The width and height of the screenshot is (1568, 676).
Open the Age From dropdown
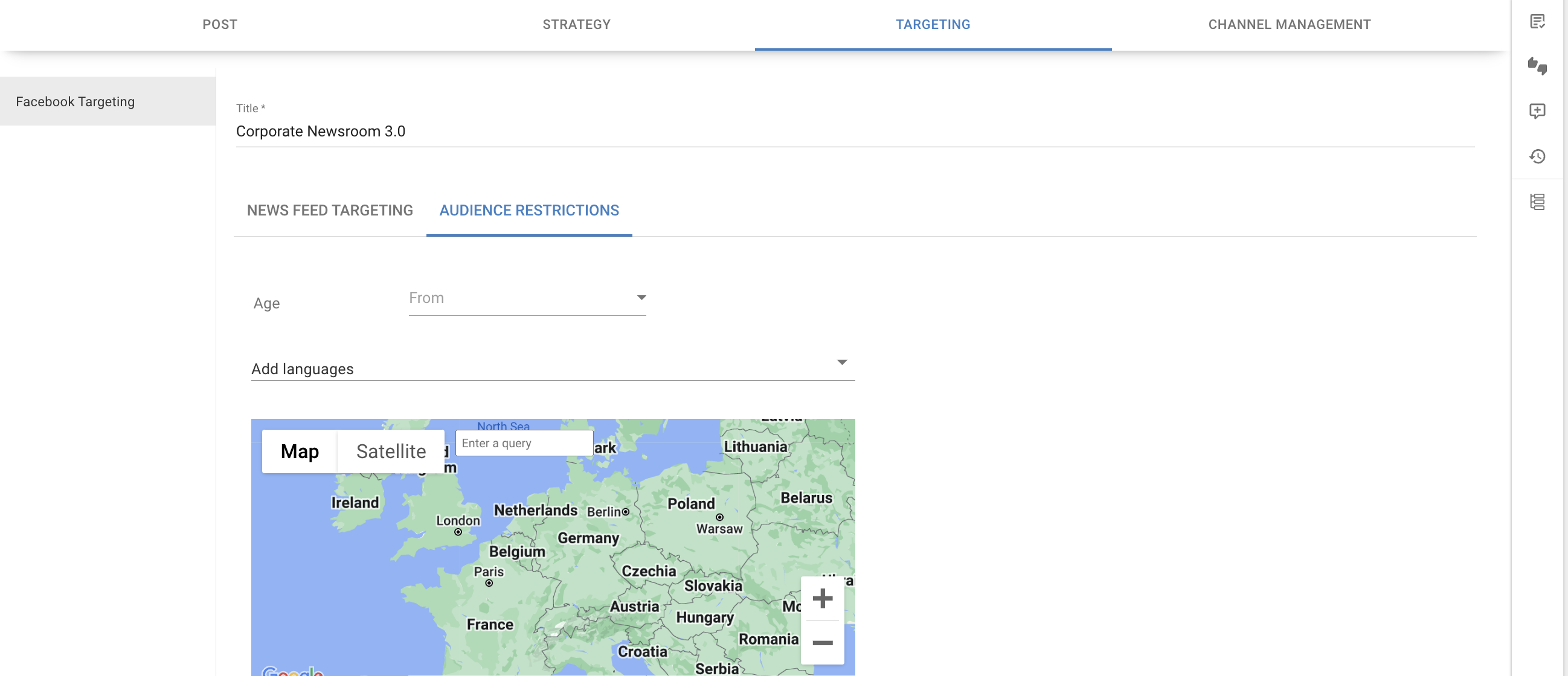[527, 298]
